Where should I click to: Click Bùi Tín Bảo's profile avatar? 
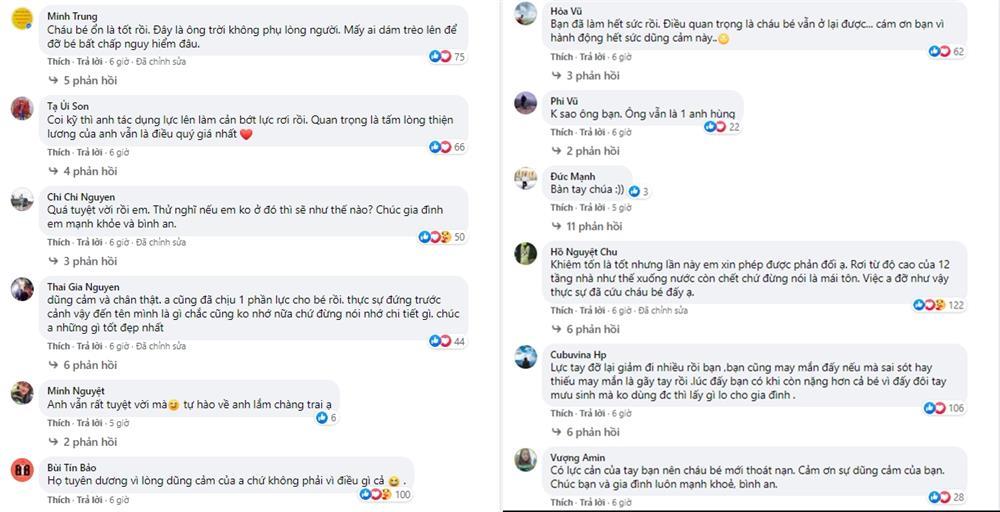click(x=23, y=470)
